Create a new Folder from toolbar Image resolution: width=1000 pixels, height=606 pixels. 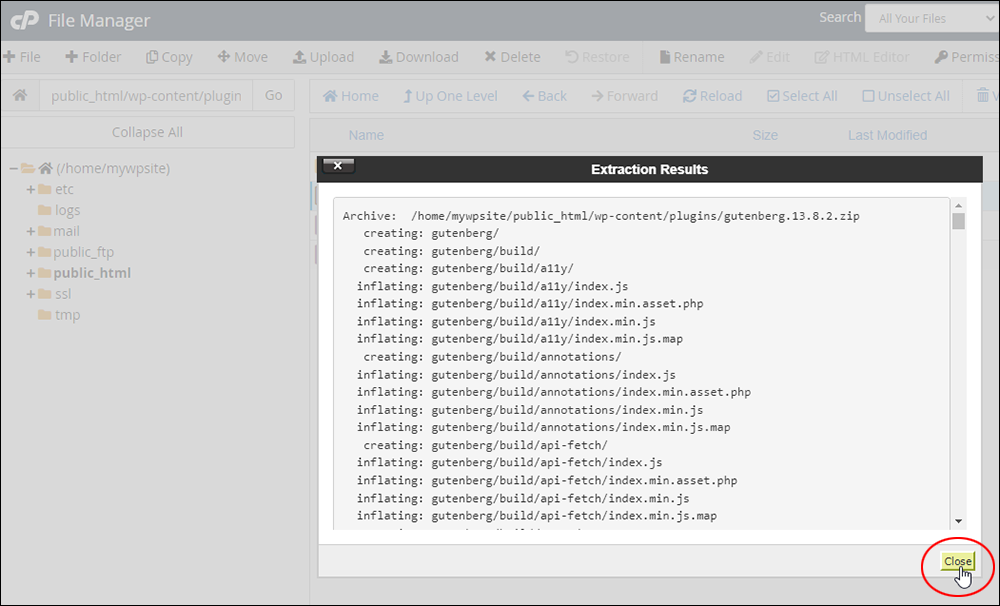click(93, 57)
